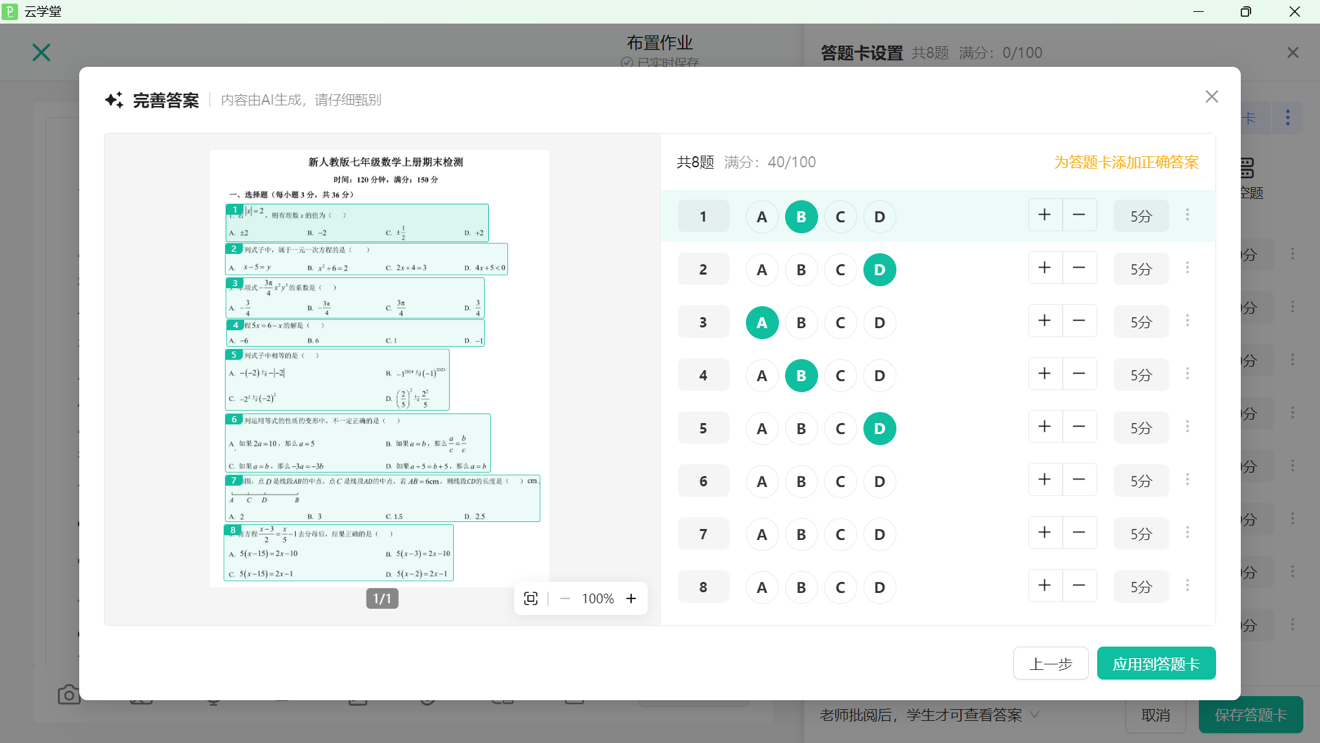Decrease the score for question 8
Screen dimensions: 1320x743
coord(1079,586)
